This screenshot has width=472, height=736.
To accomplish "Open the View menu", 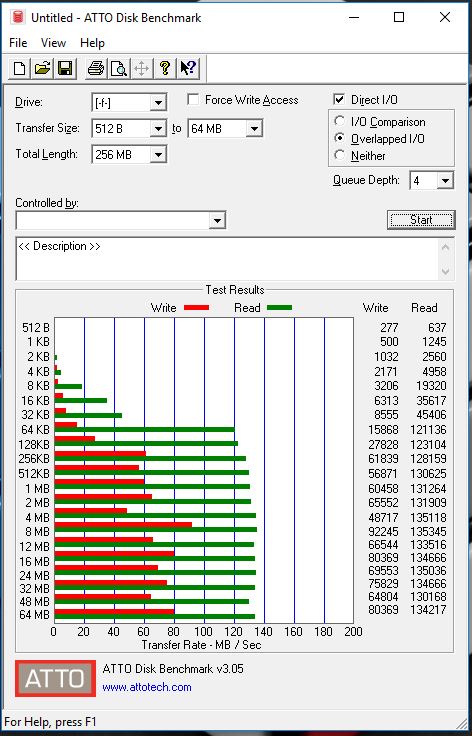I will pos(53,43).
